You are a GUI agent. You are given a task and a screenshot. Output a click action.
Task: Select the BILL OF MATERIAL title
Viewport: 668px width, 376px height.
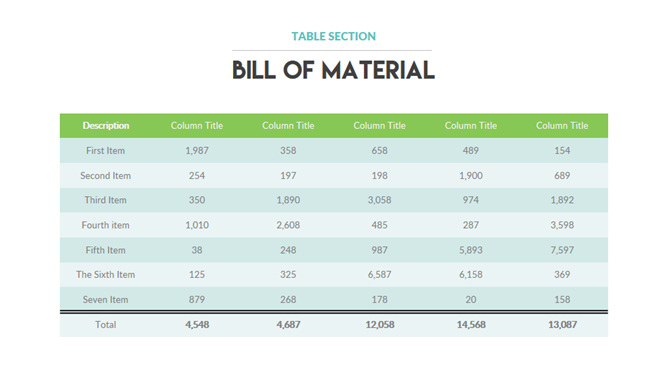[334, 70]
